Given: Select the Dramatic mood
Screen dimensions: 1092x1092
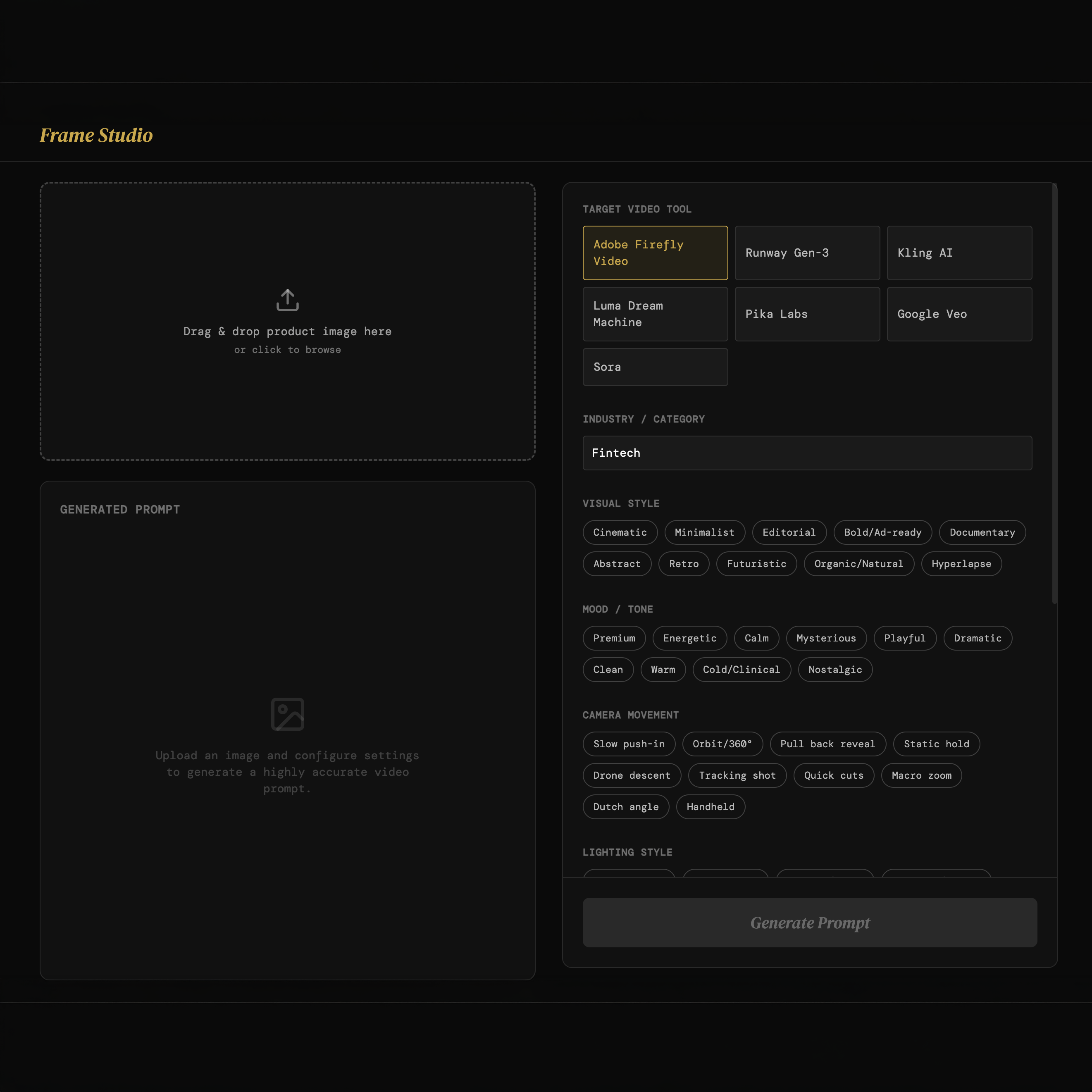Looking at the screenshot, I should click(977, 638).
